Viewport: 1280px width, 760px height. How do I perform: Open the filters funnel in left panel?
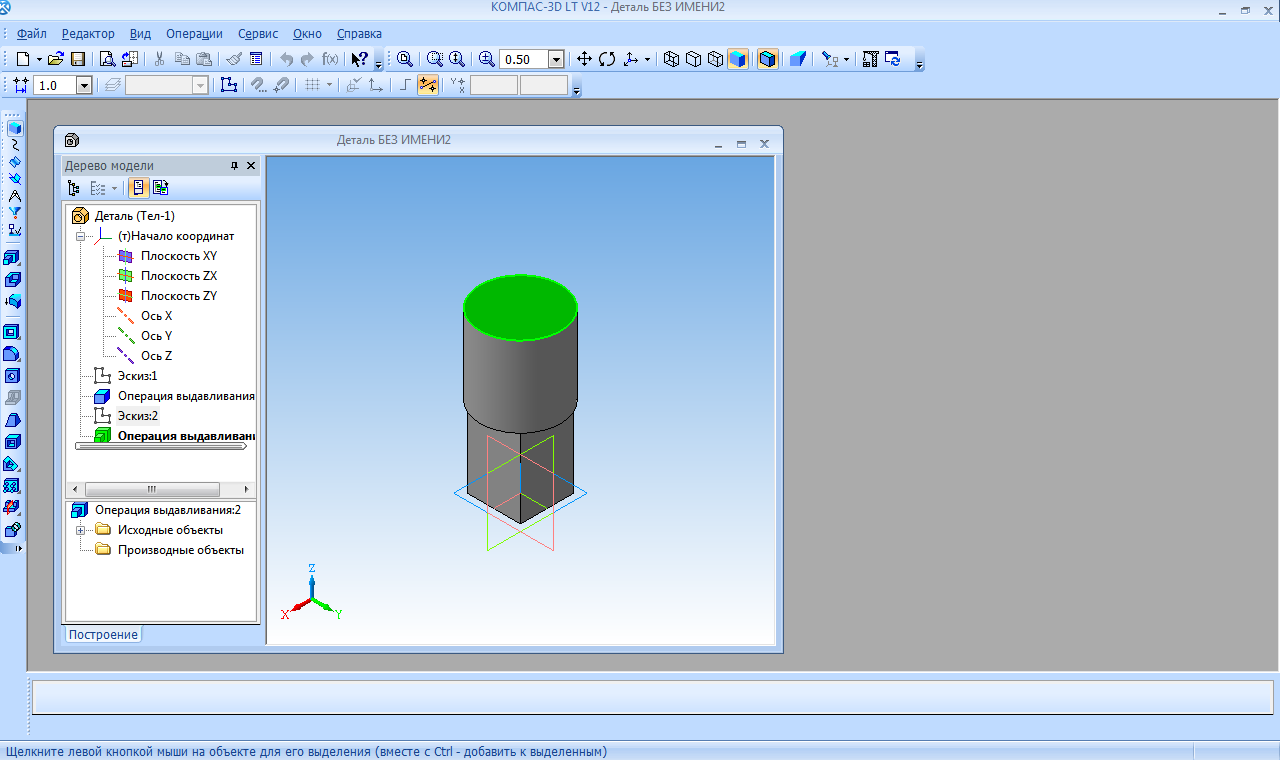point(14,213)
